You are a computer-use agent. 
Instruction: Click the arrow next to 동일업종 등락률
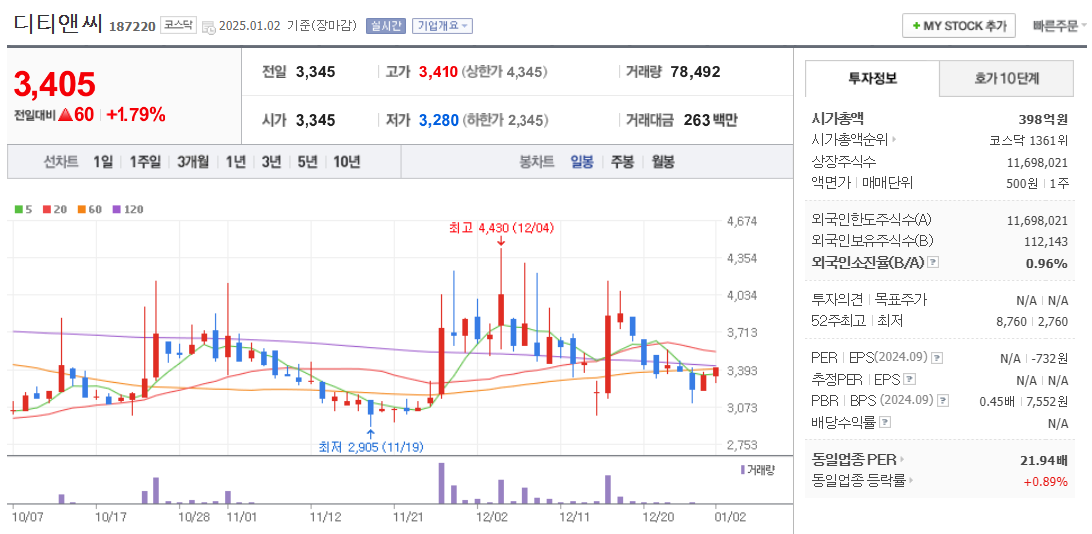coord(911,480)
